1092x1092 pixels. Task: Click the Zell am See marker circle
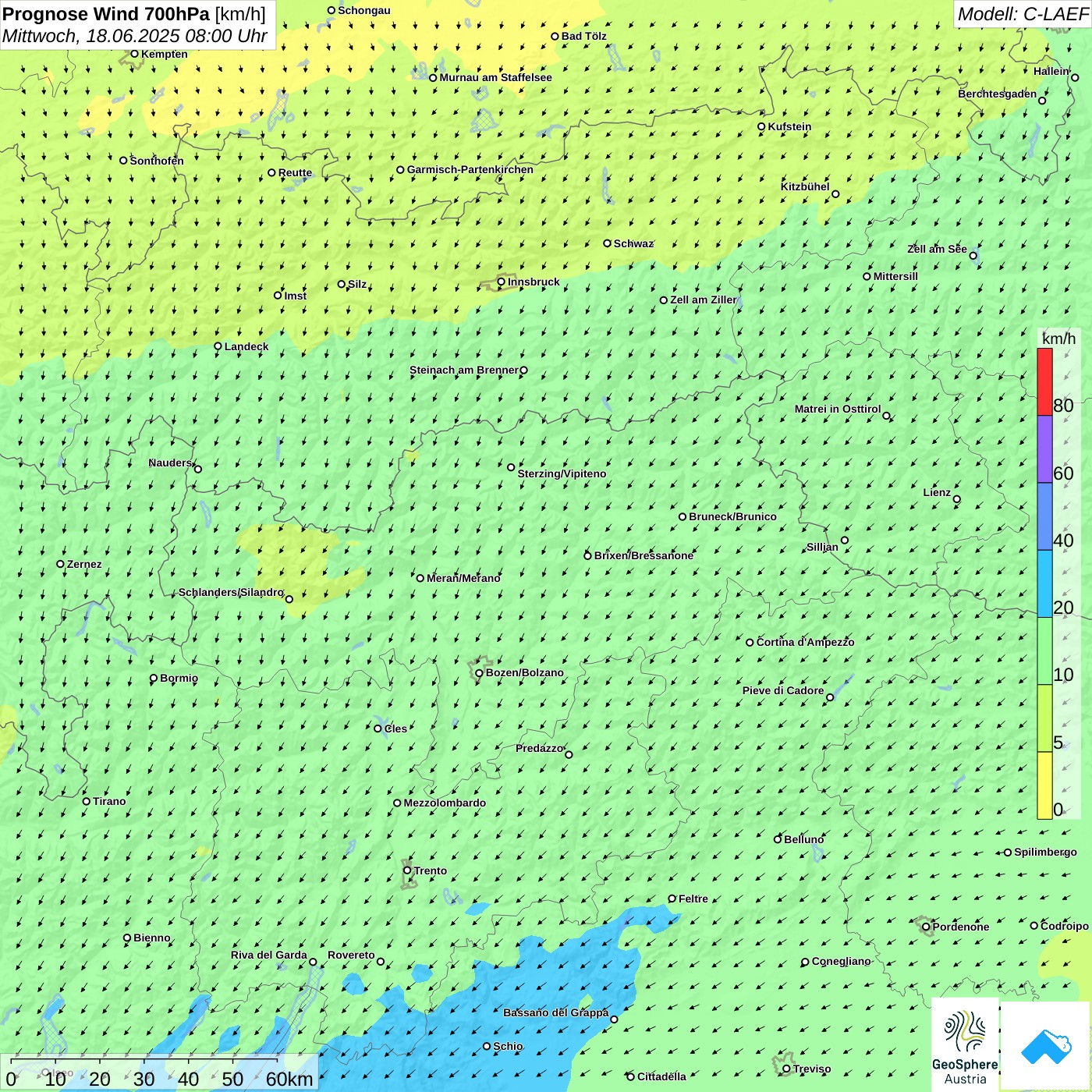tap(973, 255)
